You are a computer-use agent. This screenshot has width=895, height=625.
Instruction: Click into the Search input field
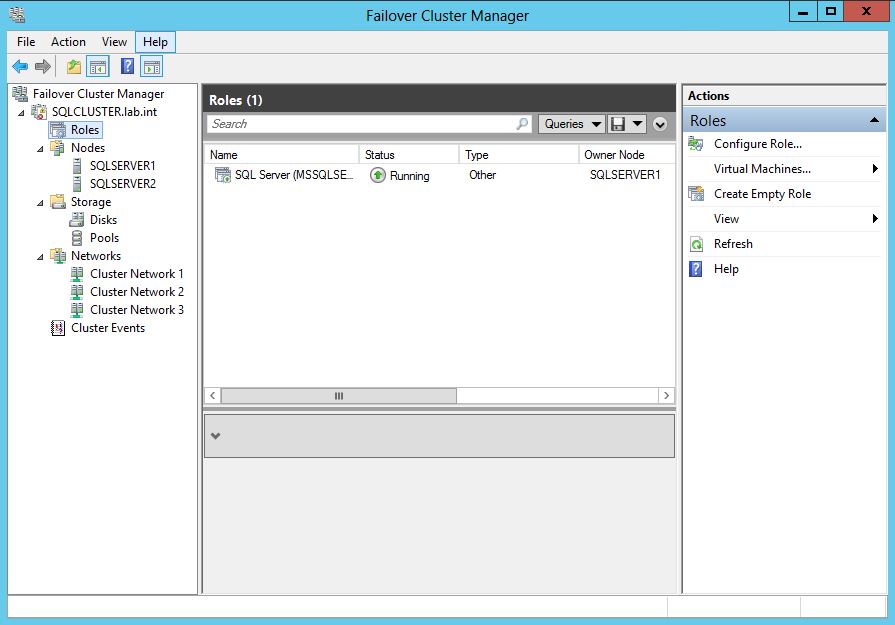click(x=369, y=124)
